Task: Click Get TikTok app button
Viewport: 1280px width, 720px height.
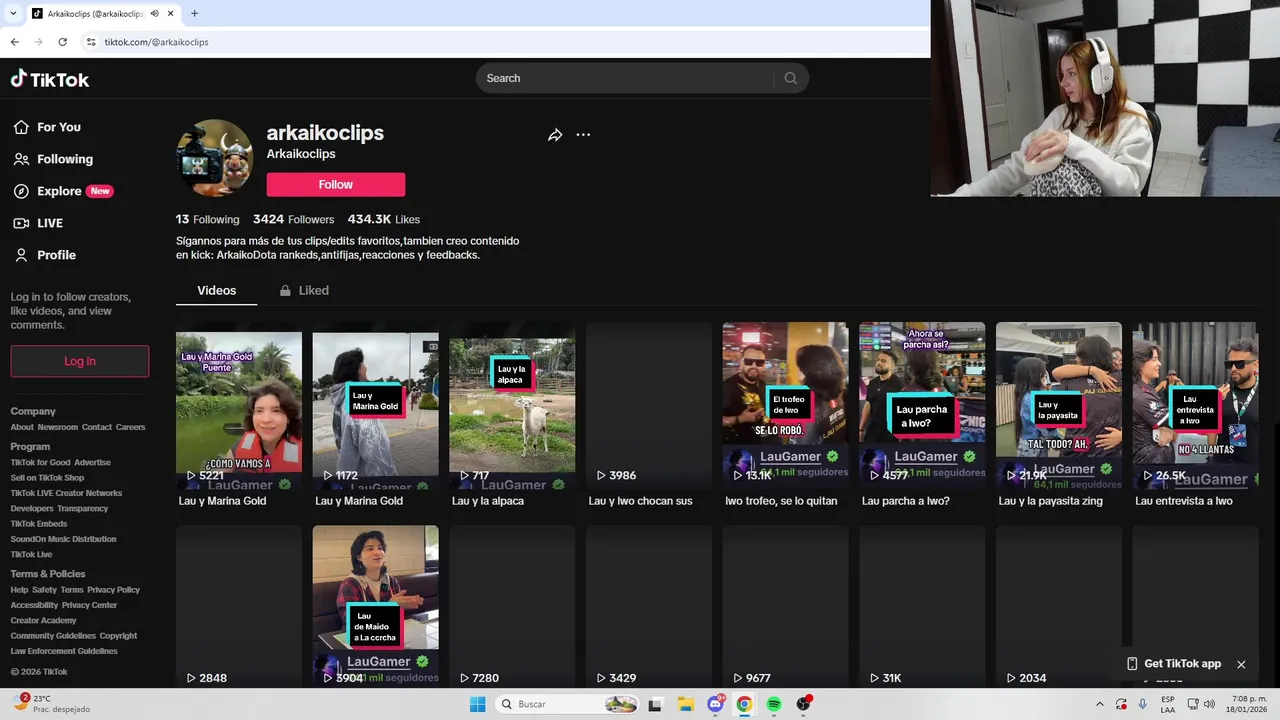Action: tap(1174, 664)
